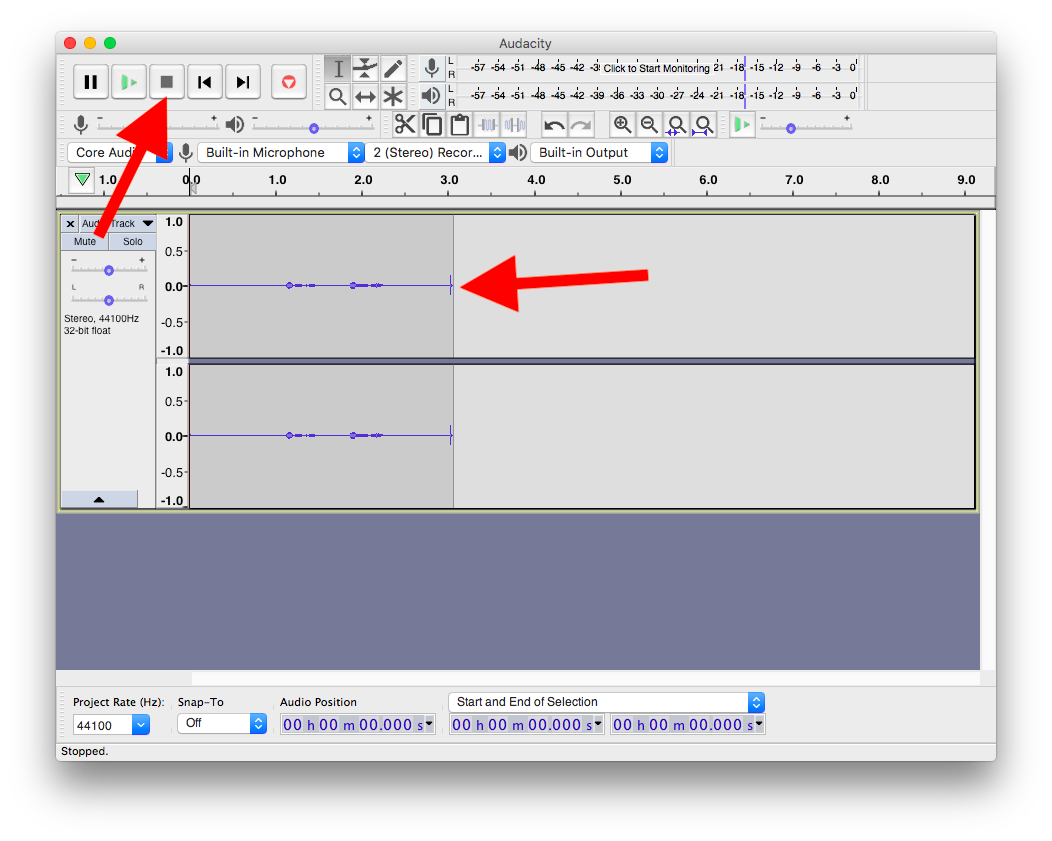1052x841 pixels.
Task: Click the recording meter microphone icon
Action: point(432,68)
